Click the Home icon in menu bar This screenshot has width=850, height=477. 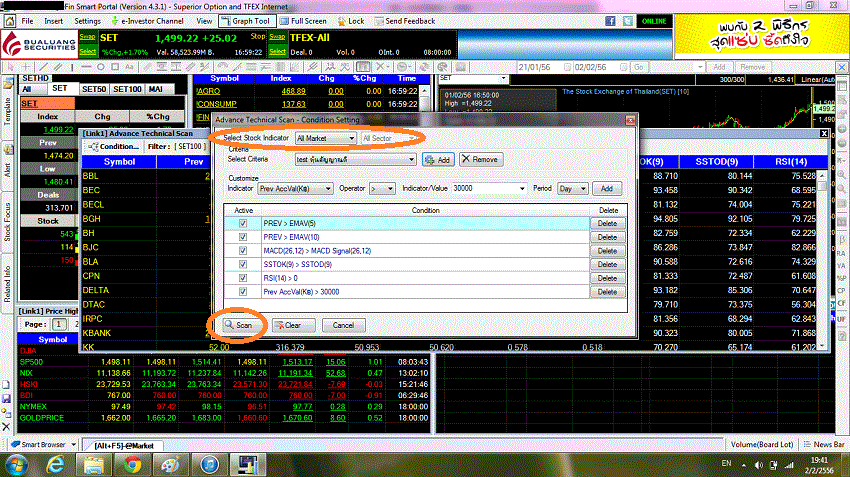pyautogui.click(x=10, y=21)
